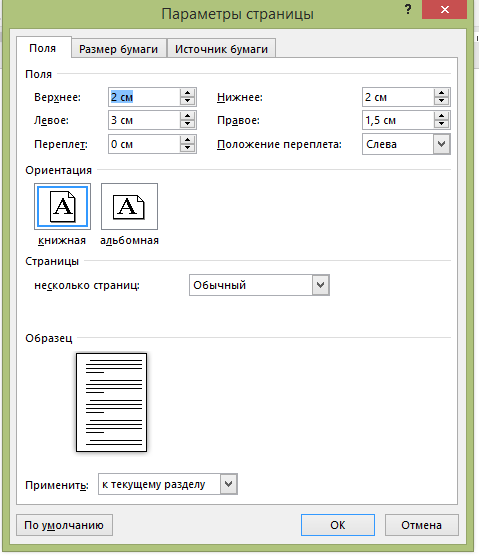Expand the несколько страниц dropdown
The width and height of the screenshot is (479, 560).
(x=320, y=285)
